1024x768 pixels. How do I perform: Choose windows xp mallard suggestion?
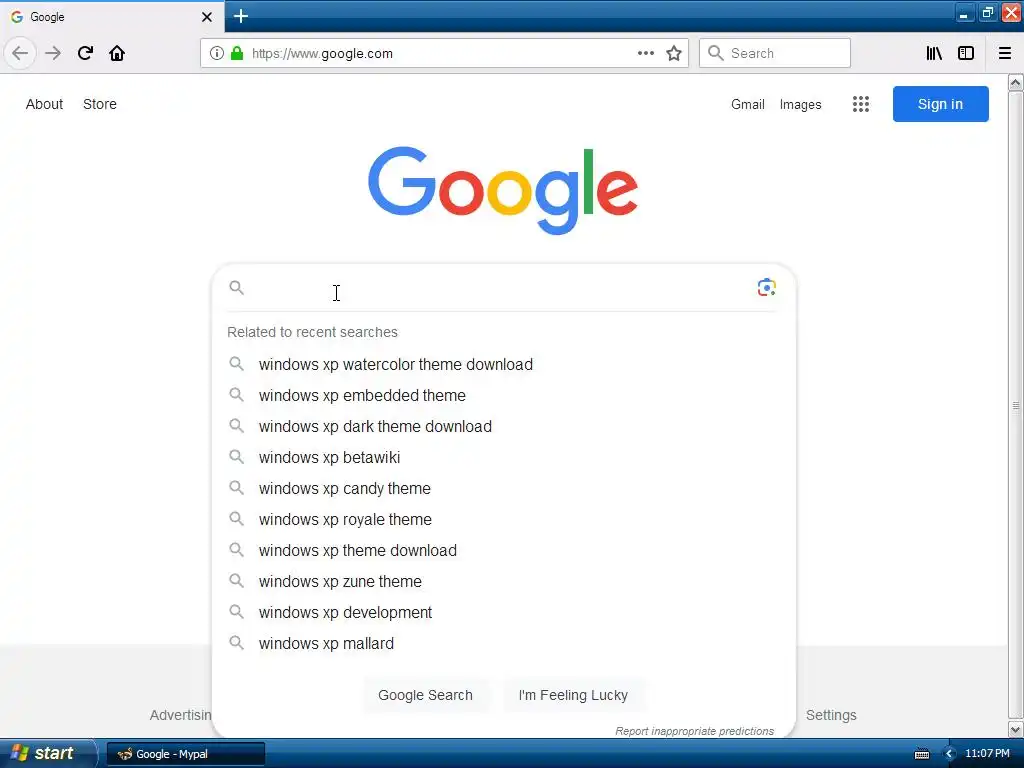[x=504, y=643]
